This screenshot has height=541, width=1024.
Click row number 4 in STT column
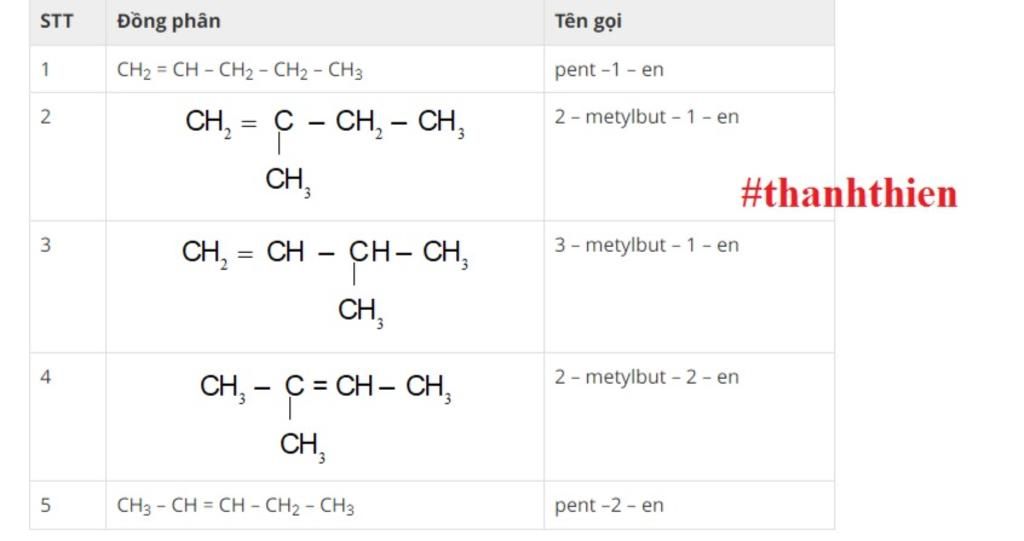tap(45, 377)
